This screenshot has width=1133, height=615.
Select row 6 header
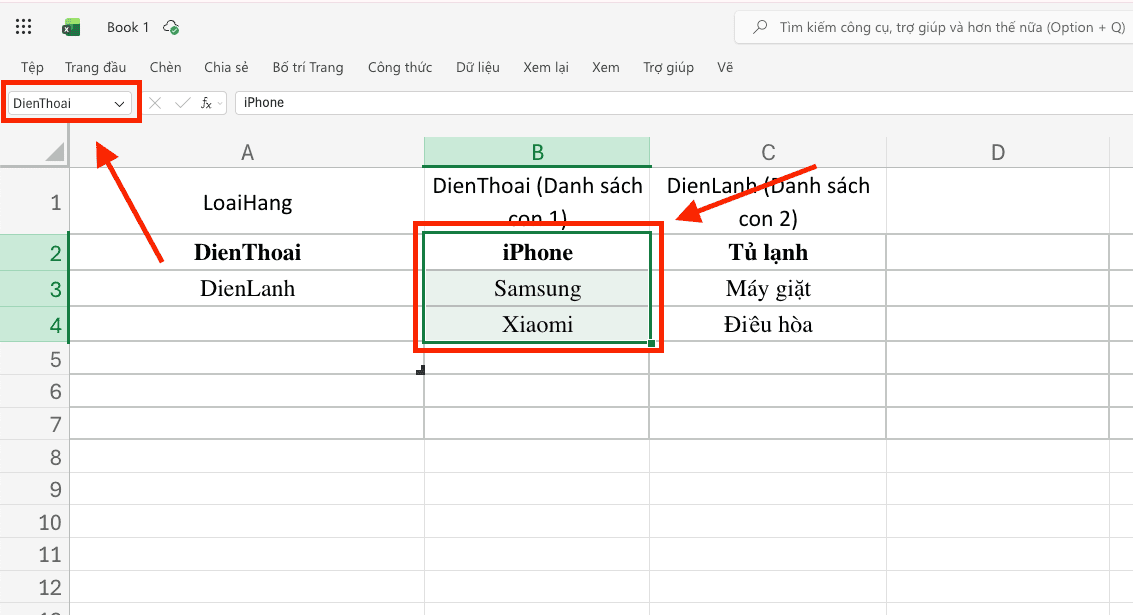(x=34, y=391)
